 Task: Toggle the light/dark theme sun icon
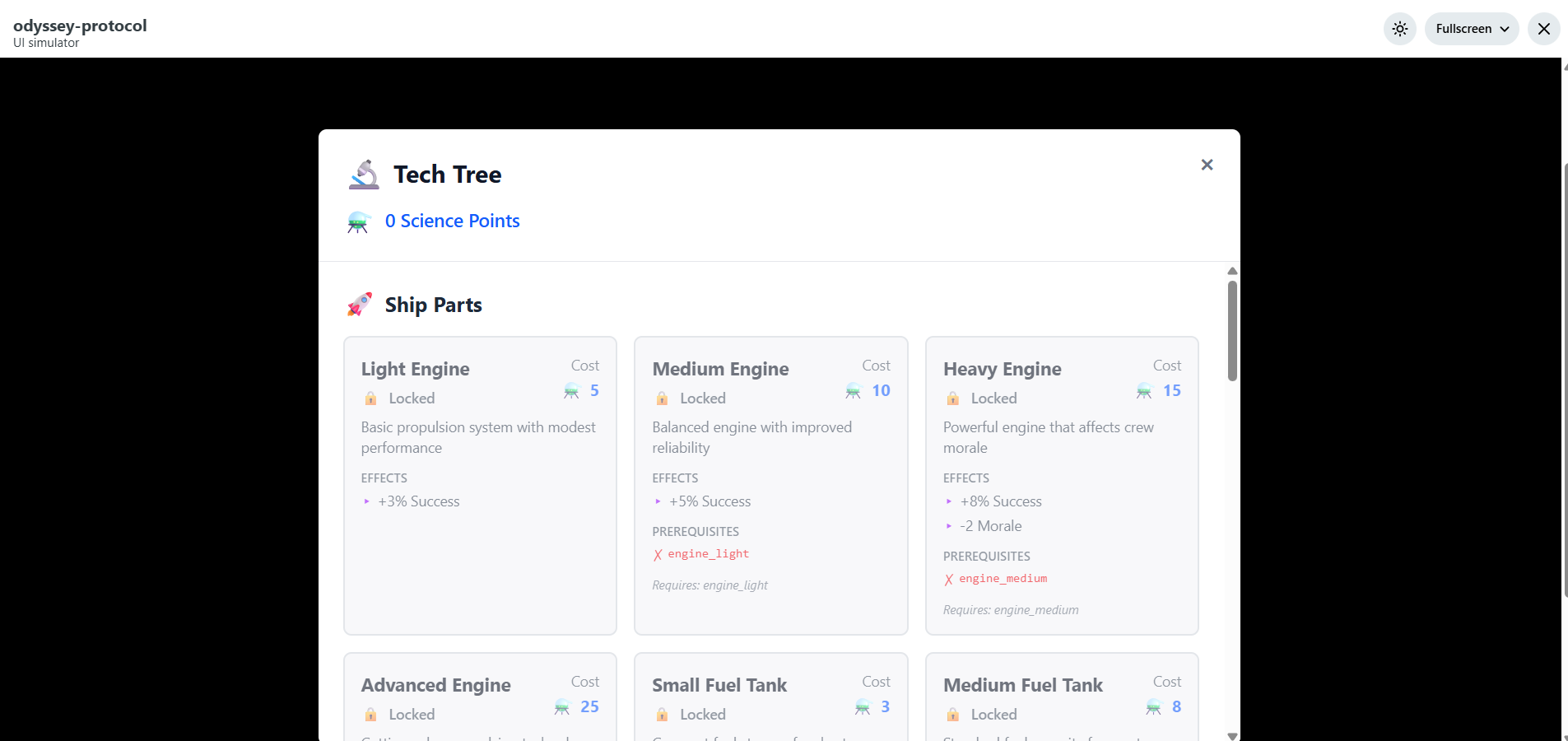point(1399,29)
